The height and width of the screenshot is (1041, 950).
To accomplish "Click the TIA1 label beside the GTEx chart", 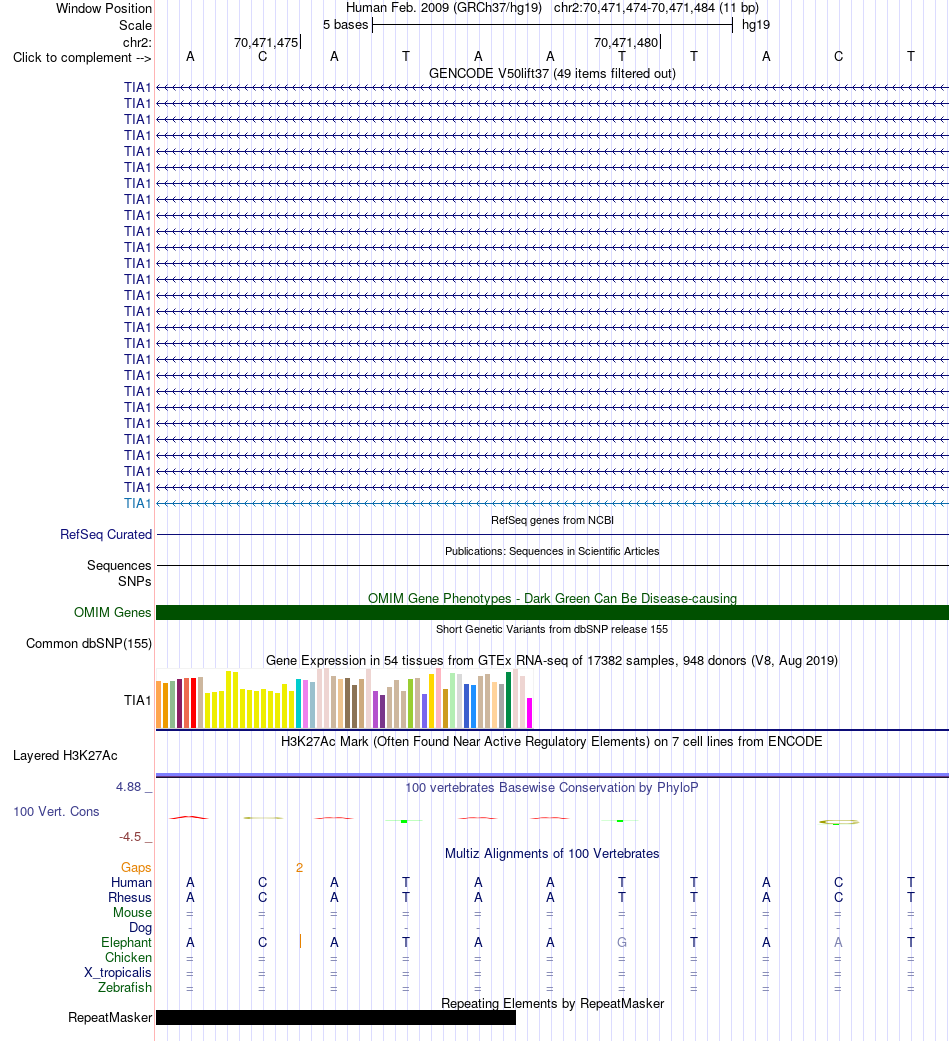I will coord(137,700).
